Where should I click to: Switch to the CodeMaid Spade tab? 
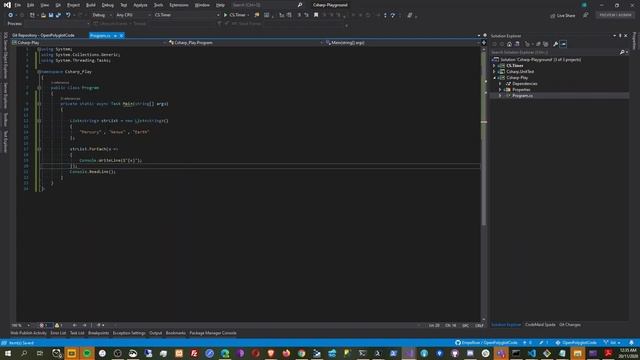point(540,325)
